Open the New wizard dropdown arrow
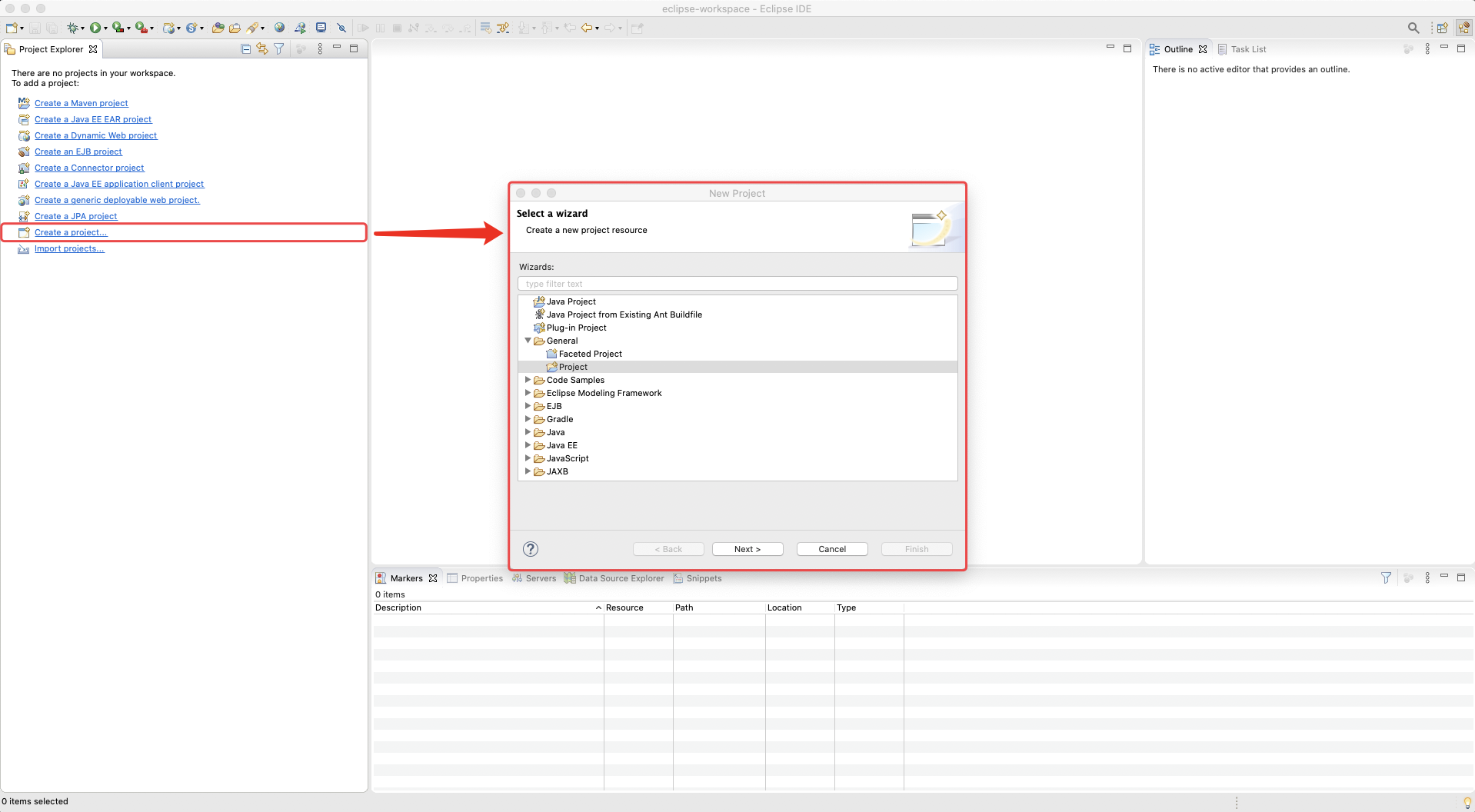The height and width of the screenshot is (812, 1475). (x=22, y=28)
